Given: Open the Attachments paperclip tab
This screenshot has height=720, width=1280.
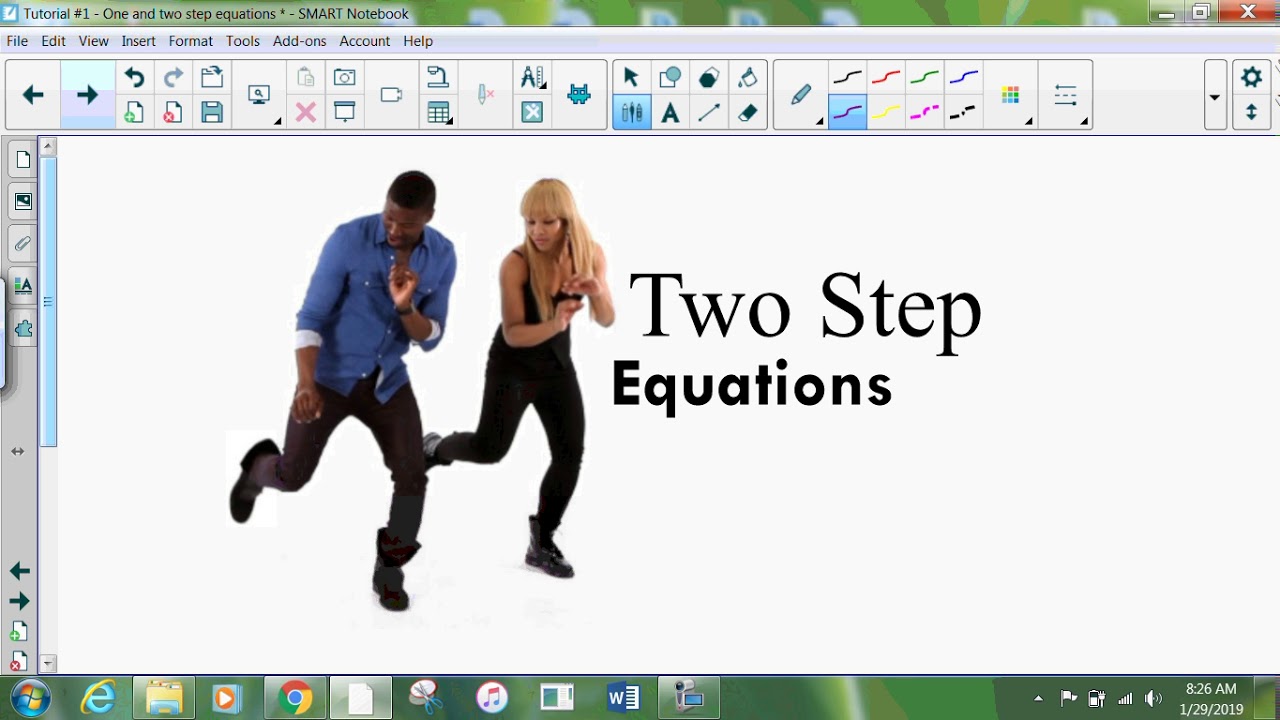Looking at the screenshot, I should point(22,243).
